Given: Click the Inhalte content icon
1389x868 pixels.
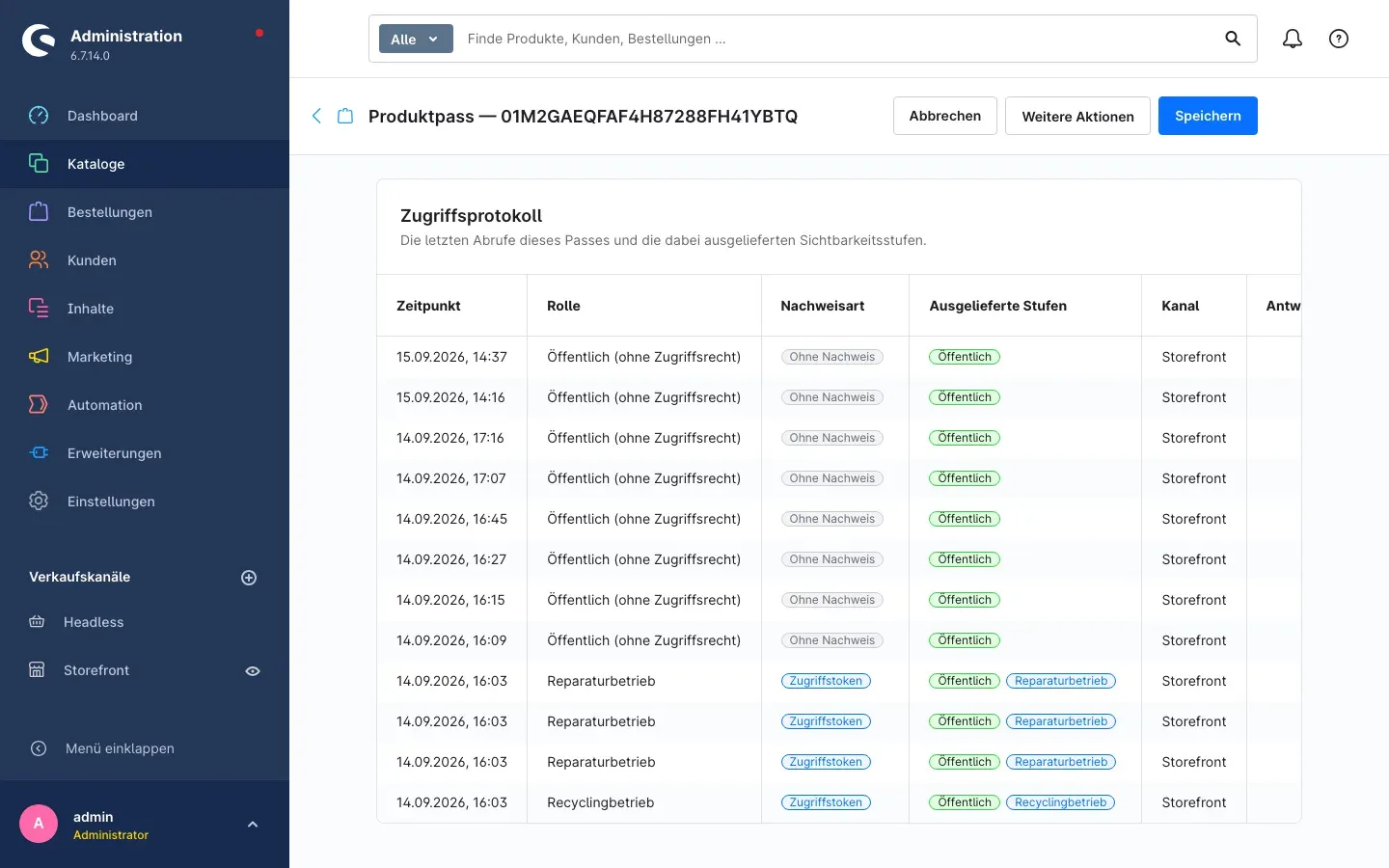Looking at the screenshot, I should coord(39,309).
